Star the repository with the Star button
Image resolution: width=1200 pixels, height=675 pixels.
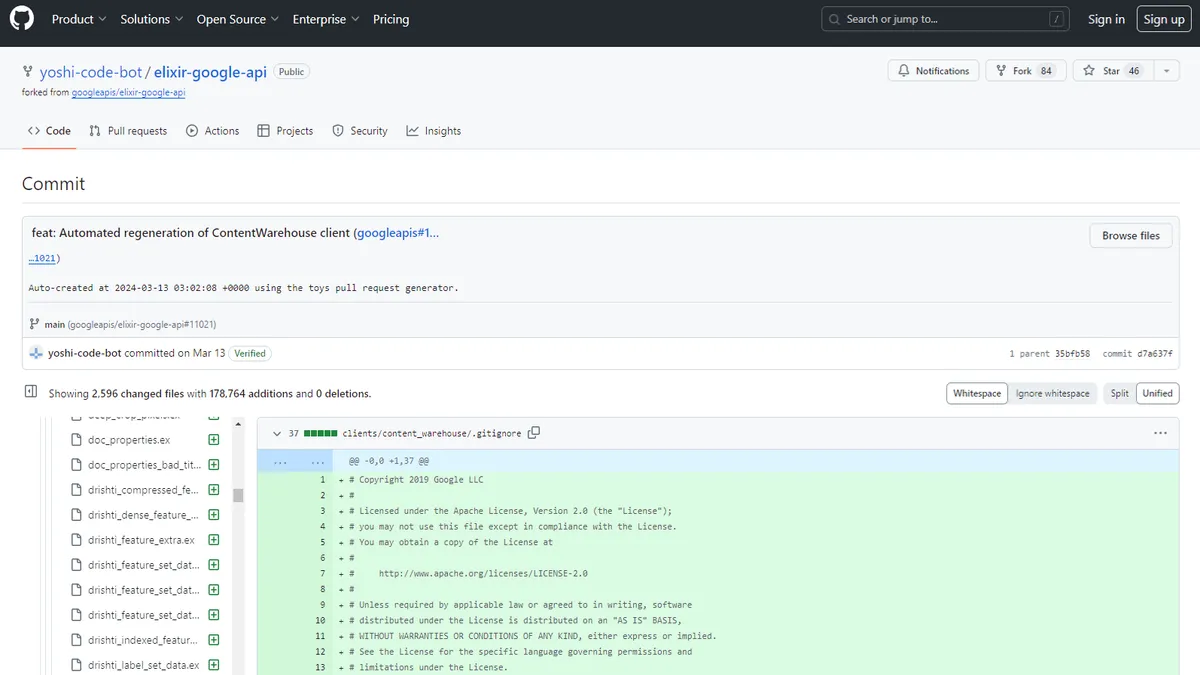pyautogui.click(x=1111, y=71)
